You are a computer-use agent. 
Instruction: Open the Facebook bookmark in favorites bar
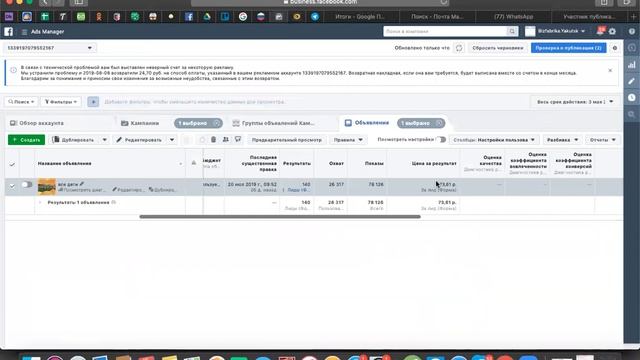click(x=189, y=17)
